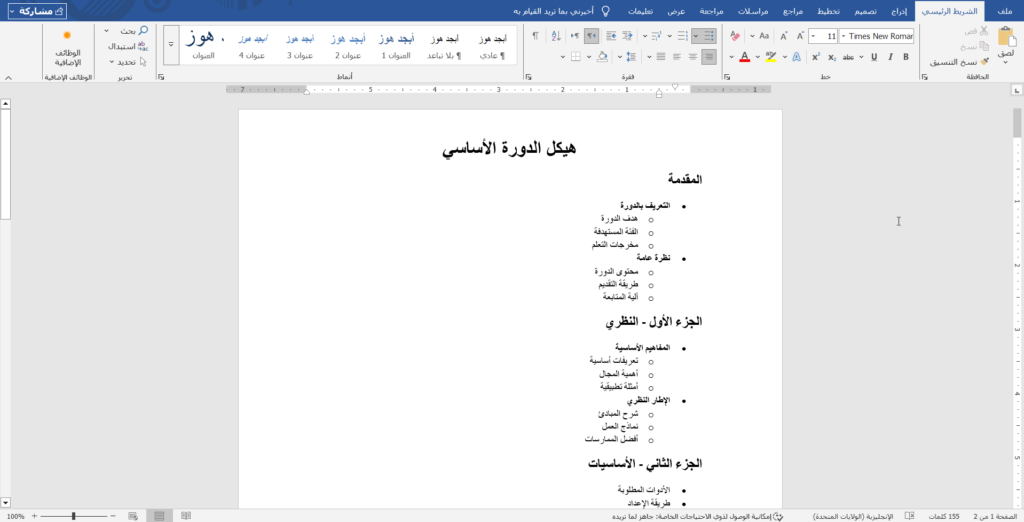Expand the styles gallery more arrow

[x=170, y=45]
